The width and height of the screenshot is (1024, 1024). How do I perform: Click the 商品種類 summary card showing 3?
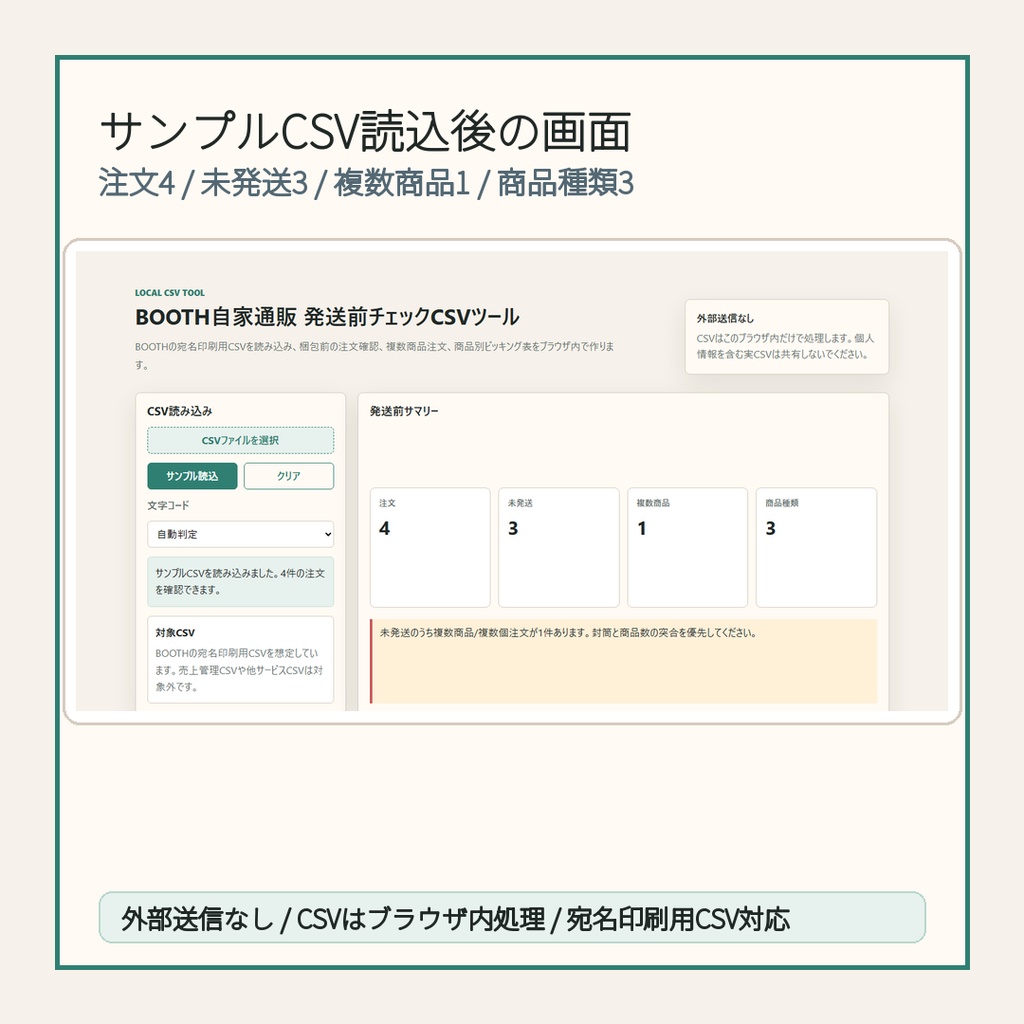click(816, 547)
